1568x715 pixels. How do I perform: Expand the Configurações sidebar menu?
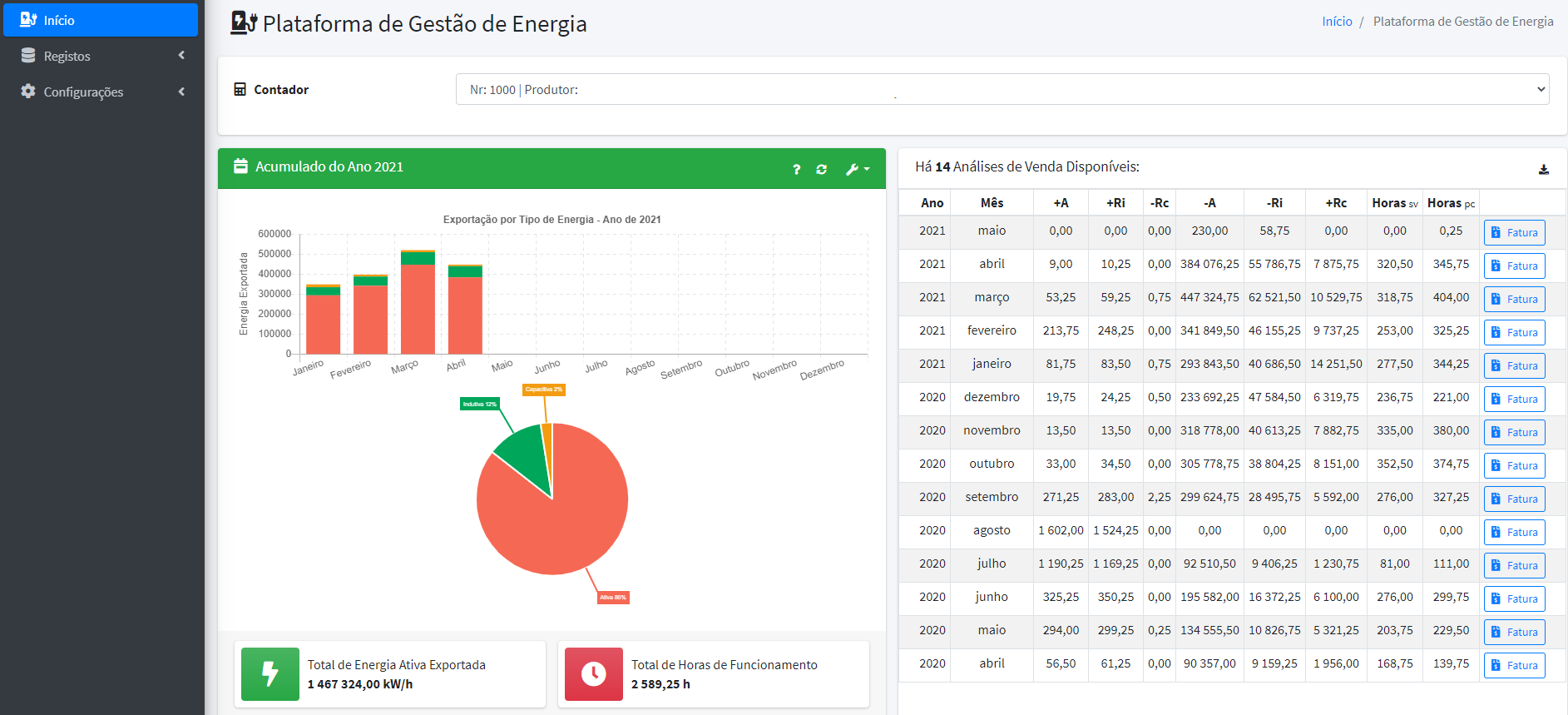(101, 92)
